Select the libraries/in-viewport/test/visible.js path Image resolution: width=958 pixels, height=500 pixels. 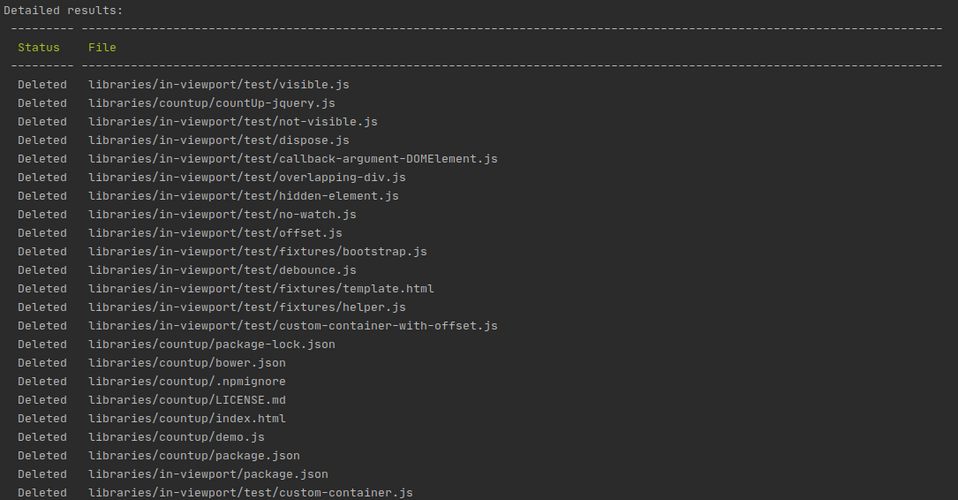coord(219,85)
